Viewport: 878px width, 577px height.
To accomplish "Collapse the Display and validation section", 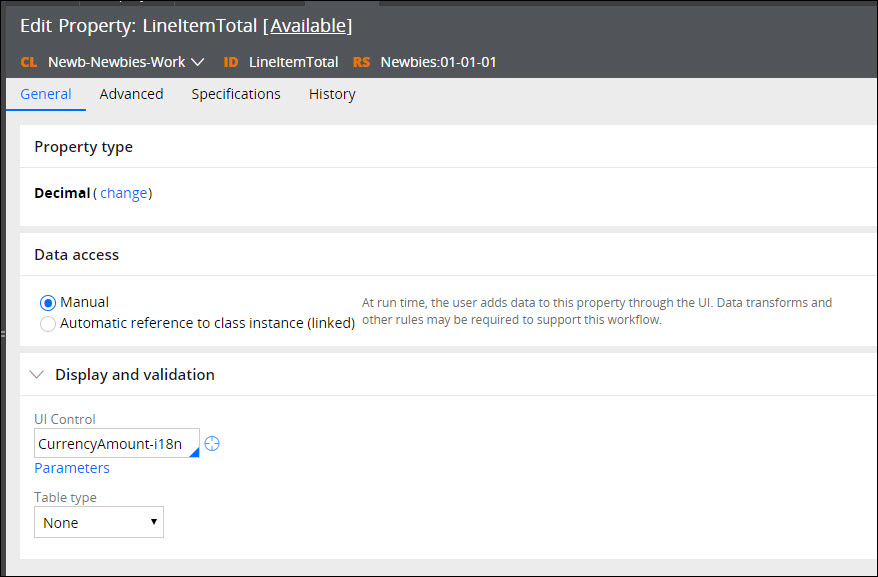I will pos(37,374).
